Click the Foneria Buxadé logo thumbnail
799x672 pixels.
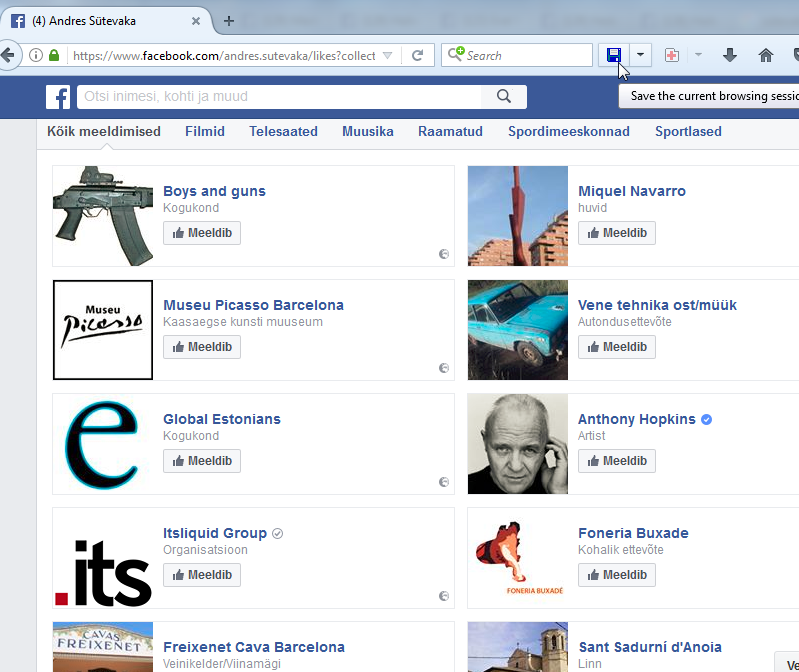point(518,558)
